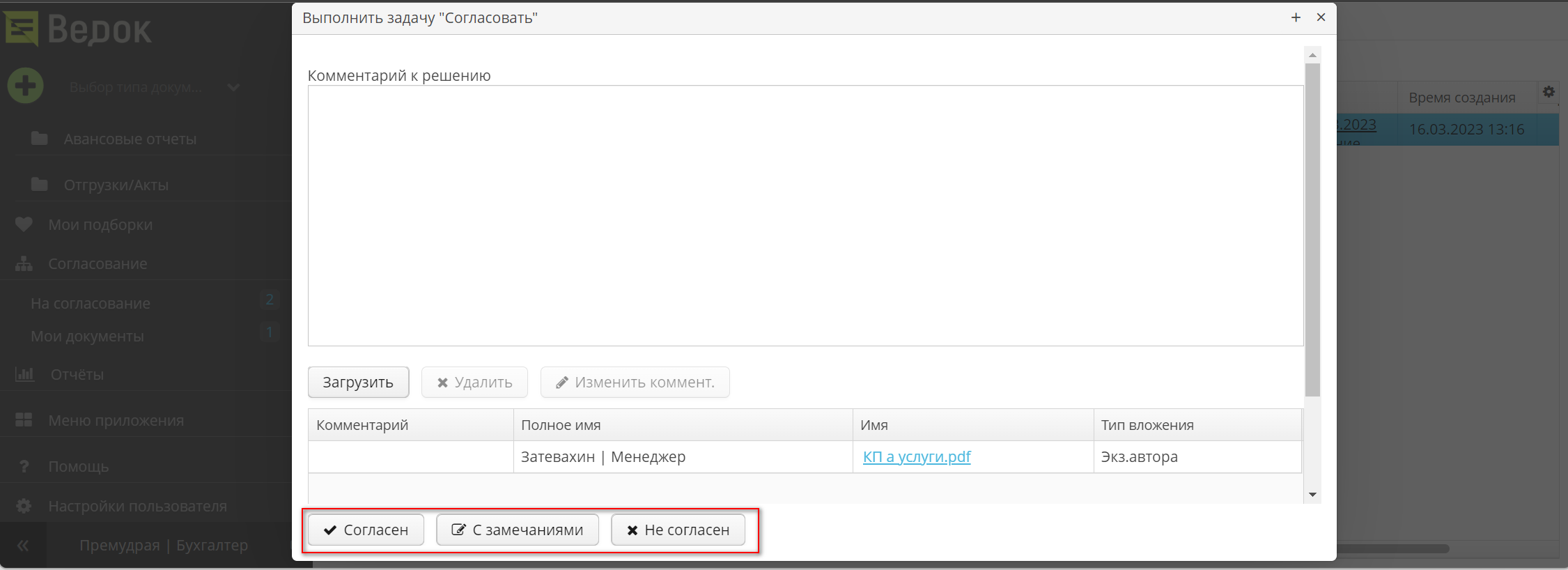Viewport: 1568px width, 570px height.
Task: Select the 16.03.2023 13:16 row cell
Action: tap(1466, 130)
